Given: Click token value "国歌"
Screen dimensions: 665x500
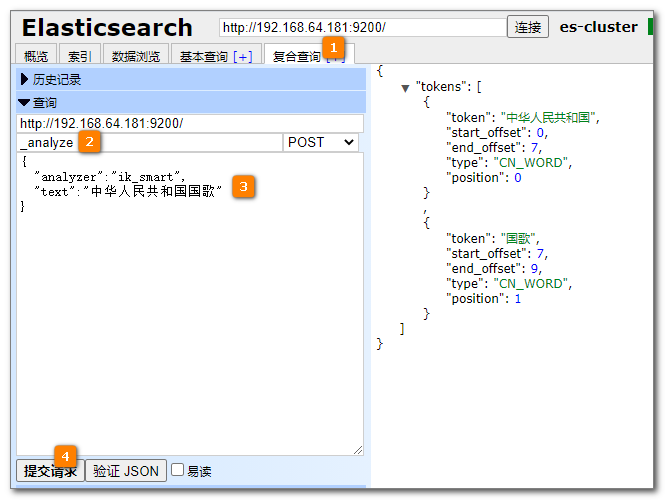Looking at the screenshot, I should 518,238.
